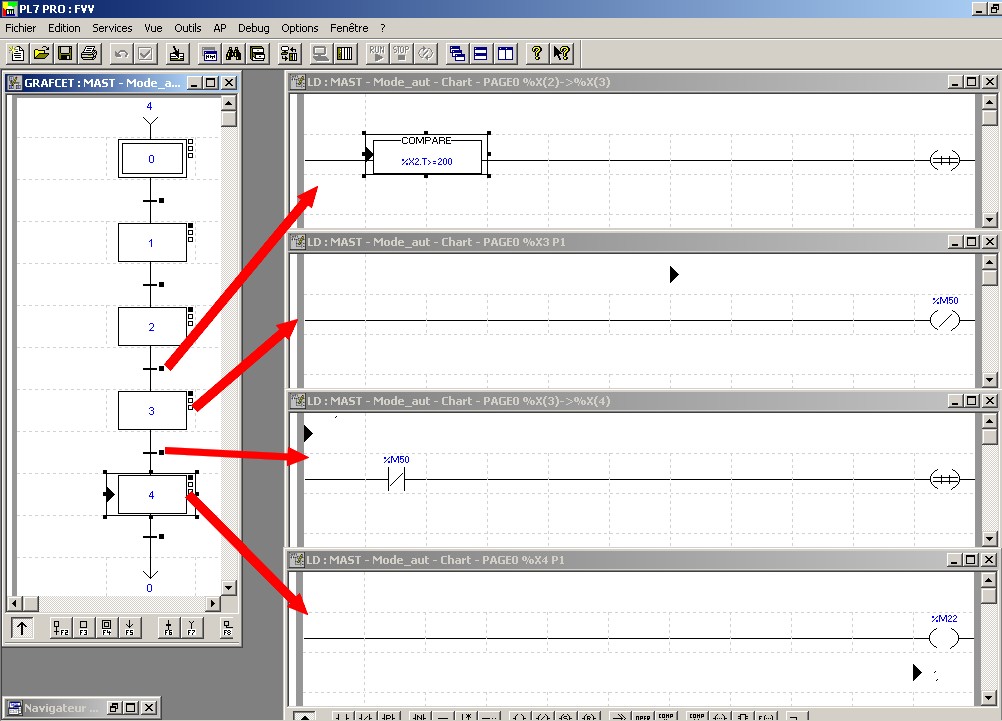The image size is (1002, 721).
Task: Click the binoculars cross-reference icon
Action: pyautogui.click(x=233, y=54)
